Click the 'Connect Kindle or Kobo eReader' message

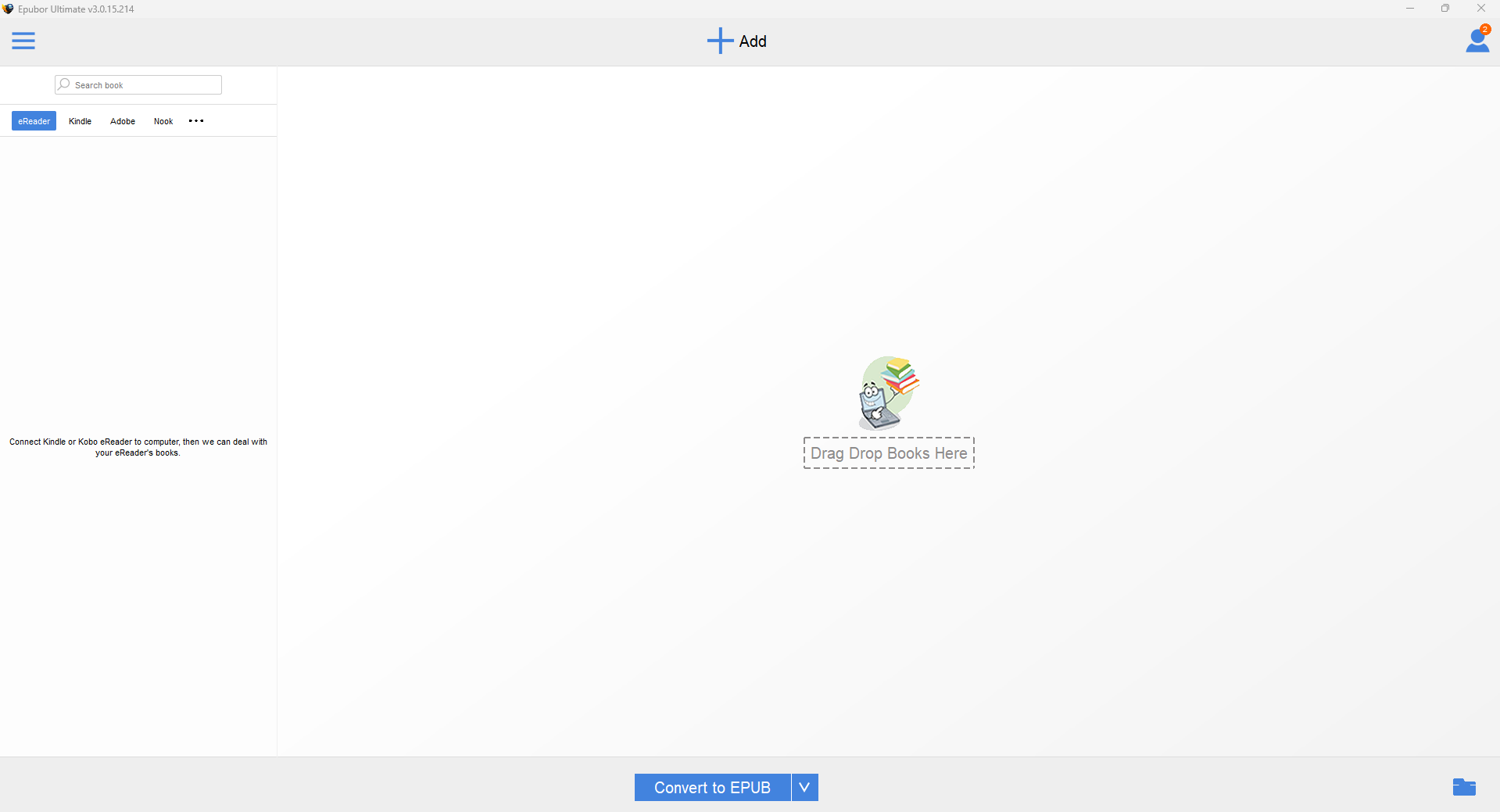click(138, 447)
